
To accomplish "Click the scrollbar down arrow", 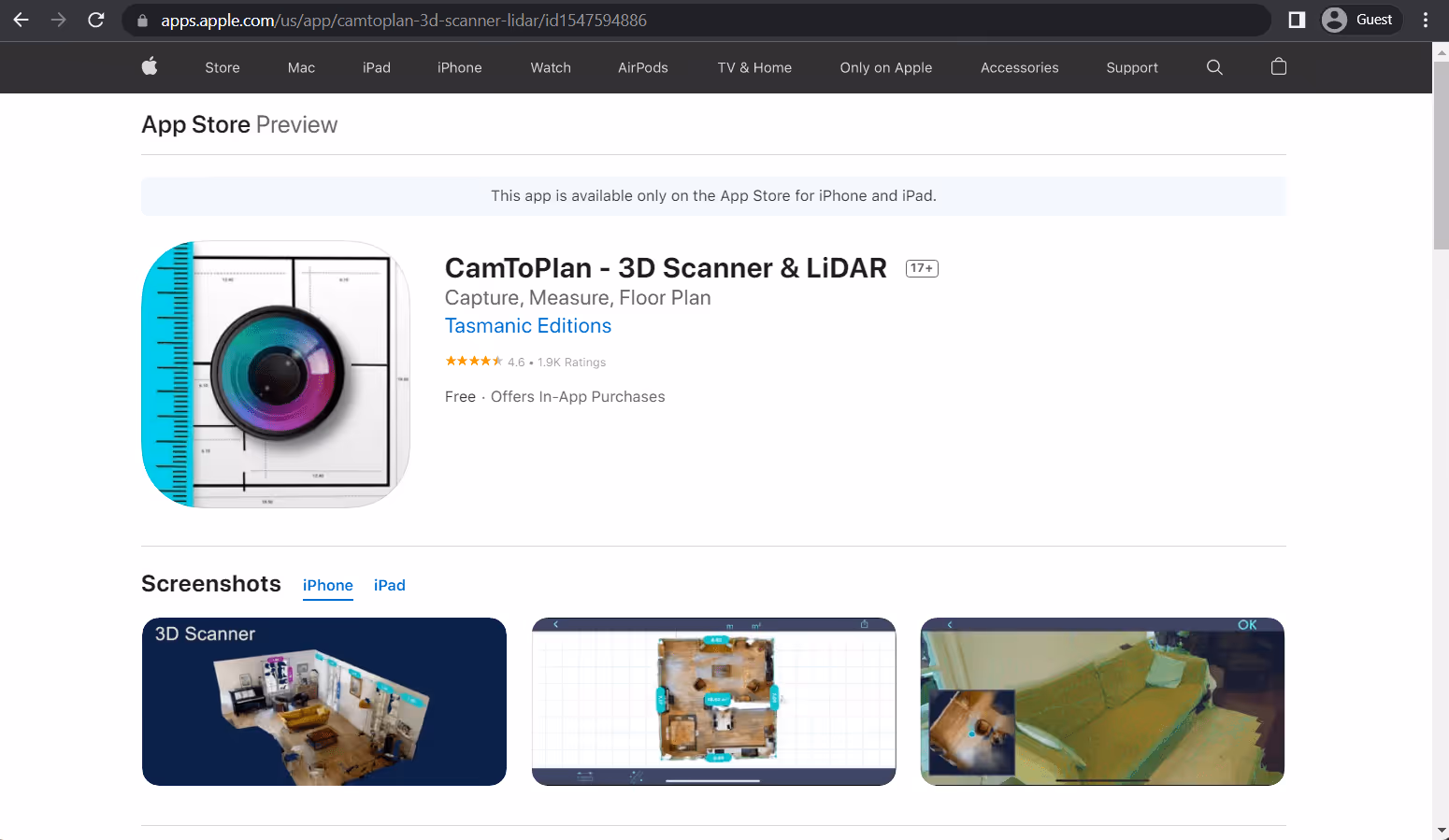I will (x=1441, y=831).
